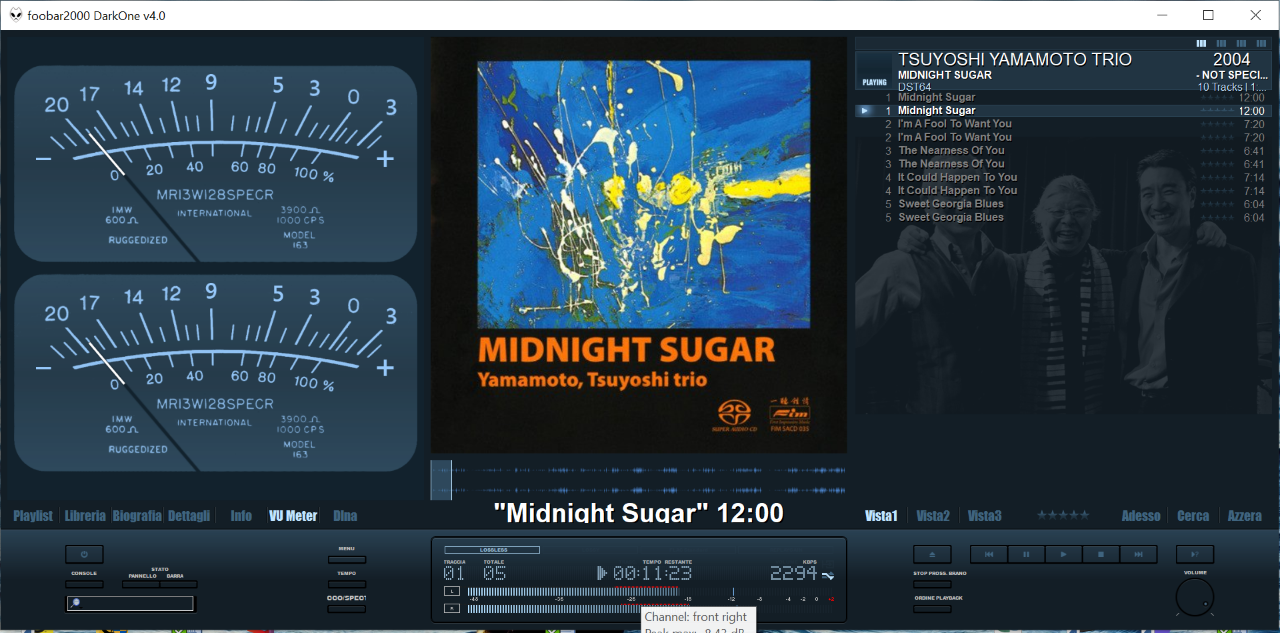Click the Azzera button

[x=1245, y=516]
